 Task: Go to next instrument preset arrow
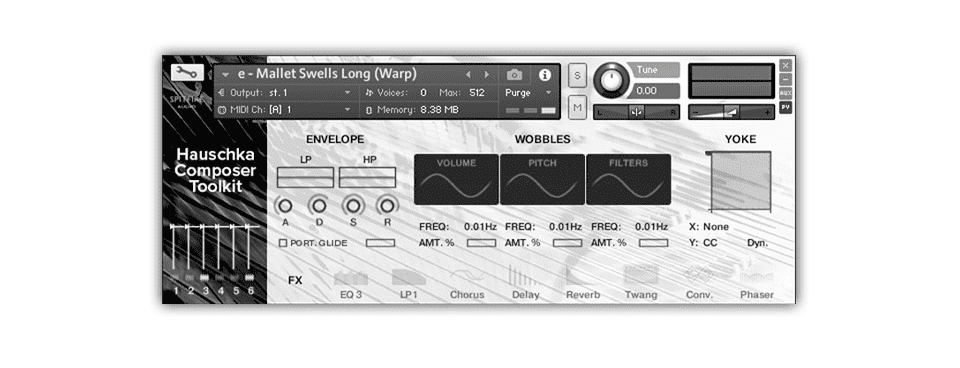click(487, 75)
